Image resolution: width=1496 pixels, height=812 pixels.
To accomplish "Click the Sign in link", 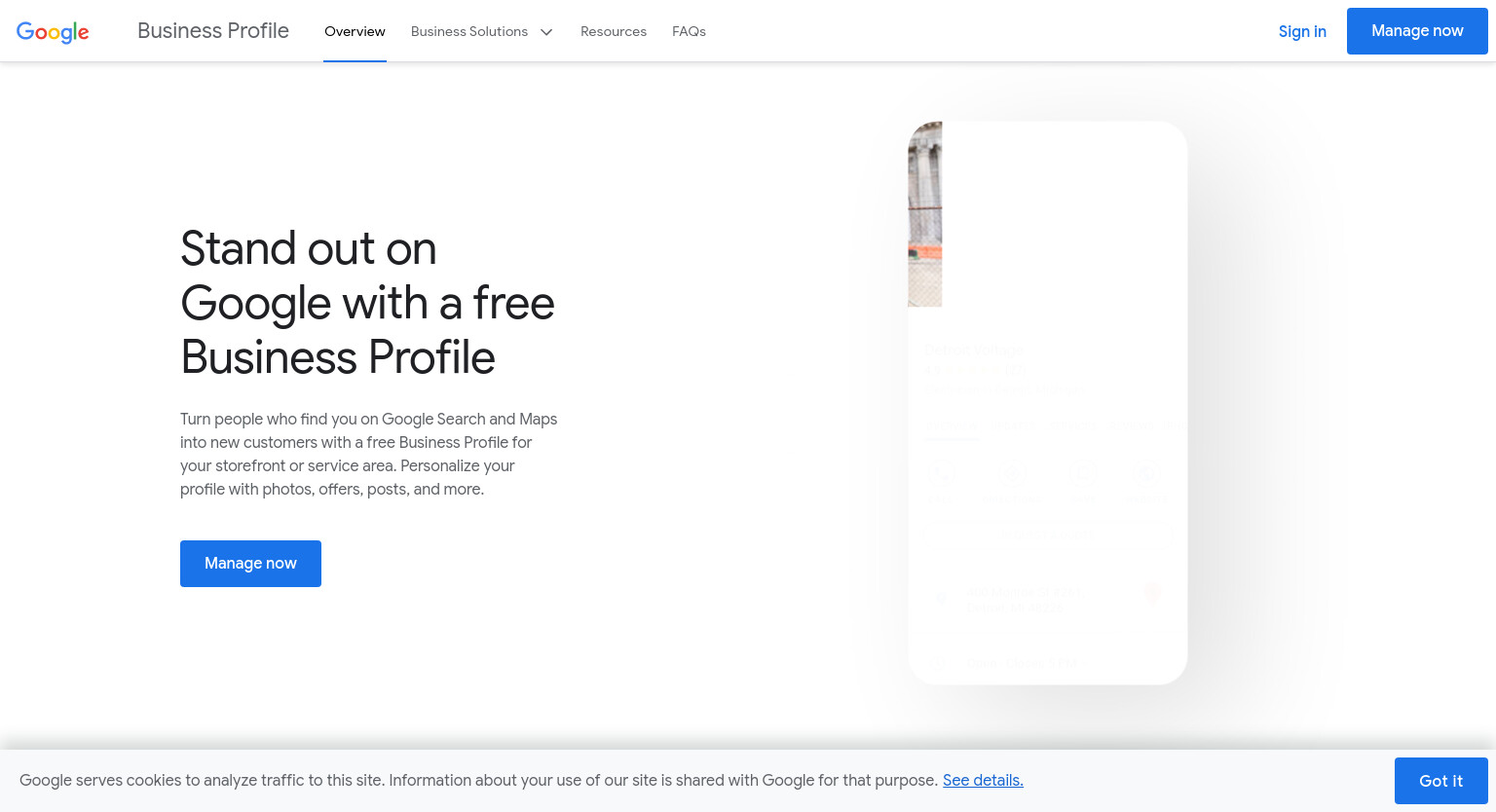I will click(x=1302, y=31).
